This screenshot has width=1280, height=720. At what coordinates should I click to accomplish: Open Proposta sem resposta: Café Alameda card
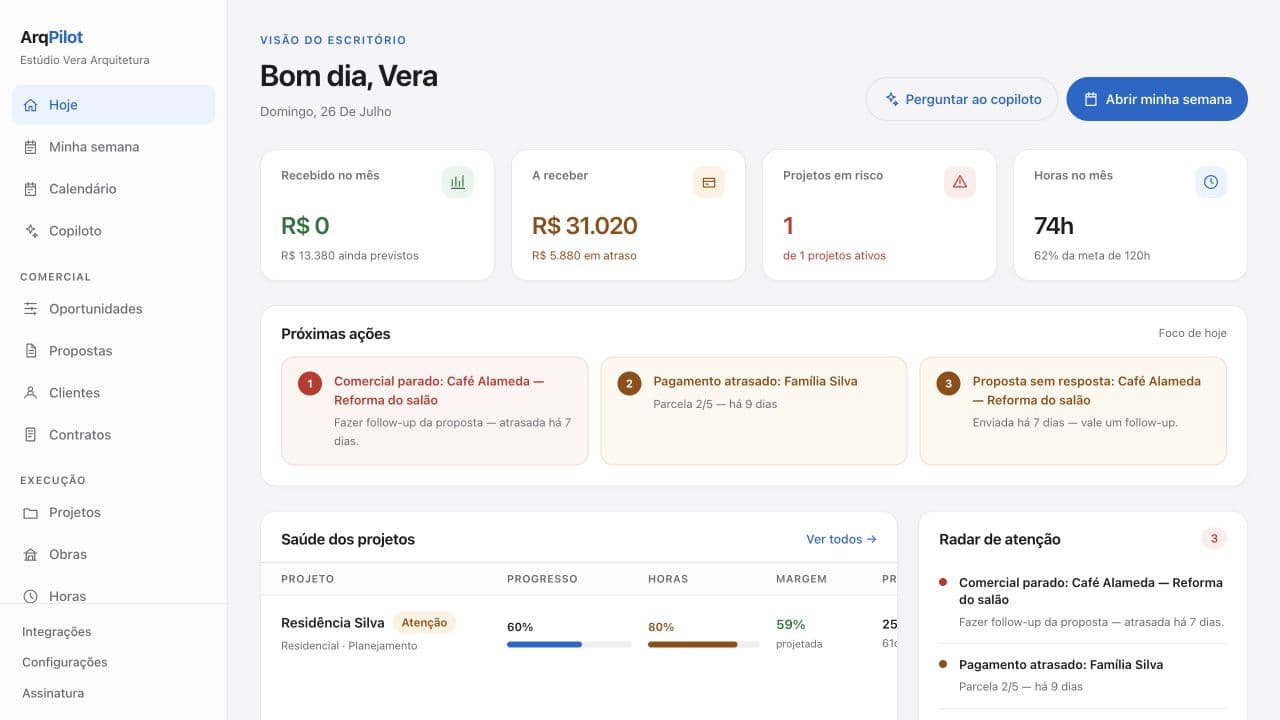(1073, 411)
